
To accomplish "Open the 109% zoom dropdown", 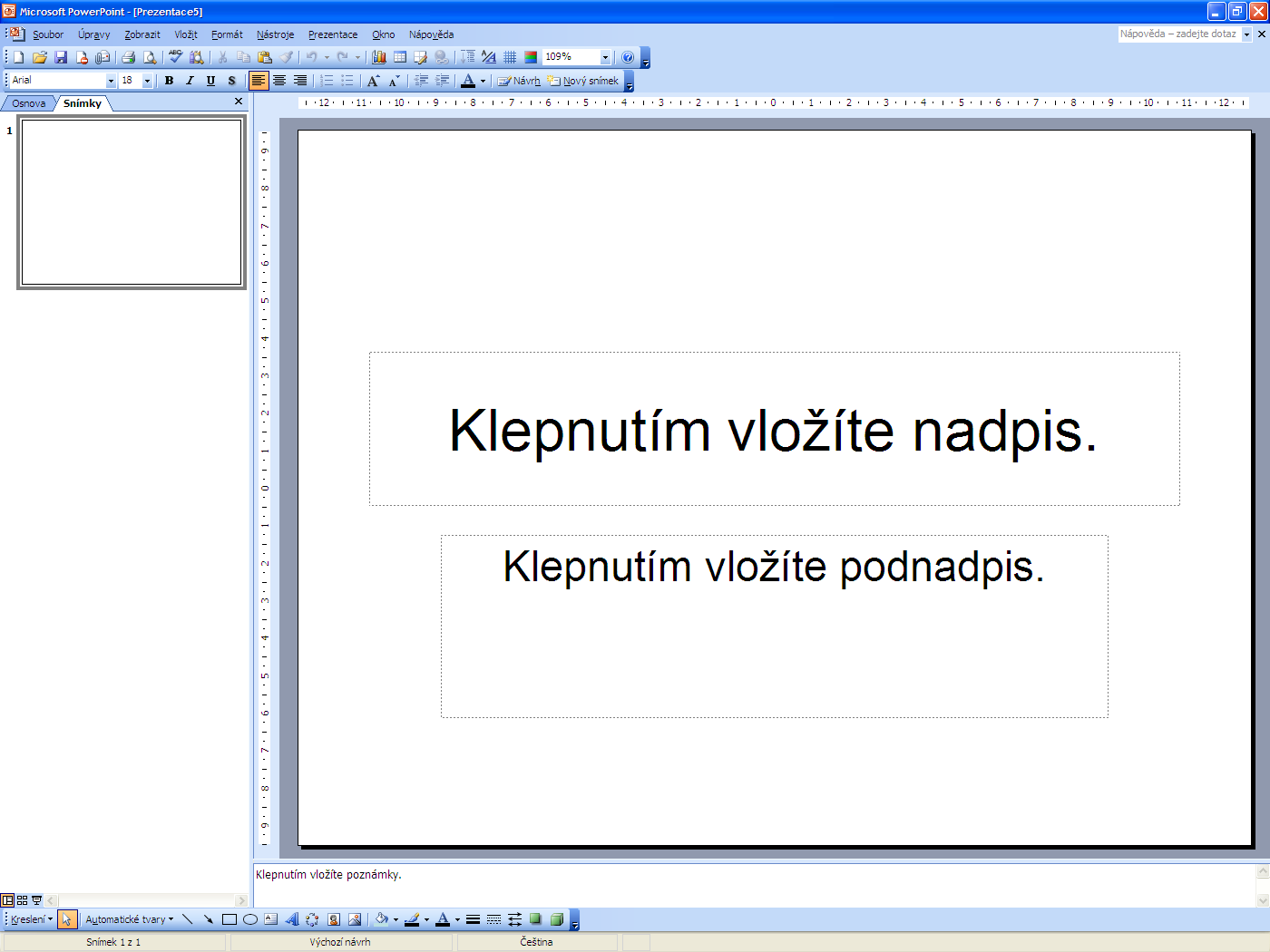I will click(x=606, y=57).
